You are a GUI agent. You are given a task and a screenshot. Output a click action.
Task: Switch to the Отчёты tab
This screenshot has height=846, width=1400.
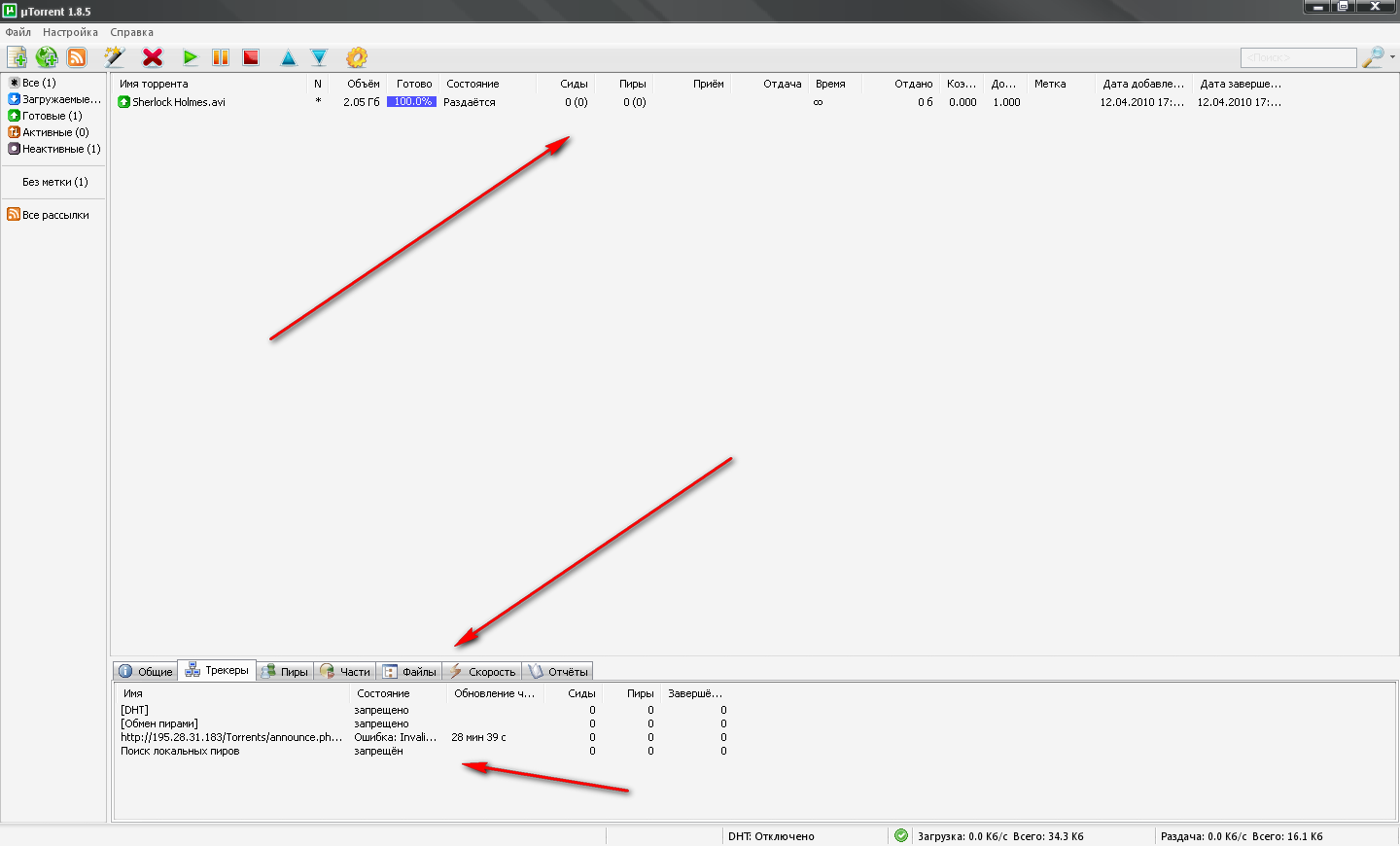[558, 672]
